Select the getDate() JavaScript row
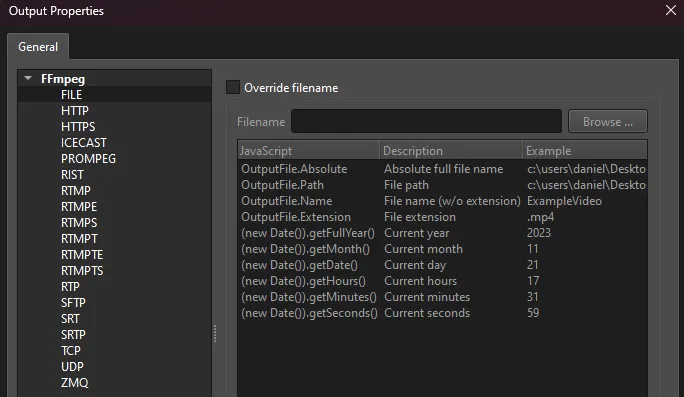Screen dimensions: 684x397 (x=442, y=265)
